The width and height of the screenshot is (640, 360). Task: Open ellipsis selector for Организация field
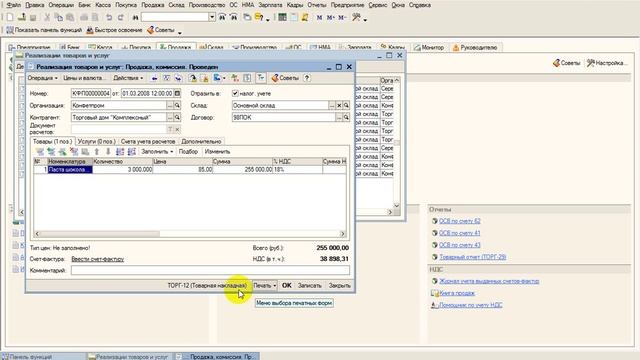(x=170, y=105)
